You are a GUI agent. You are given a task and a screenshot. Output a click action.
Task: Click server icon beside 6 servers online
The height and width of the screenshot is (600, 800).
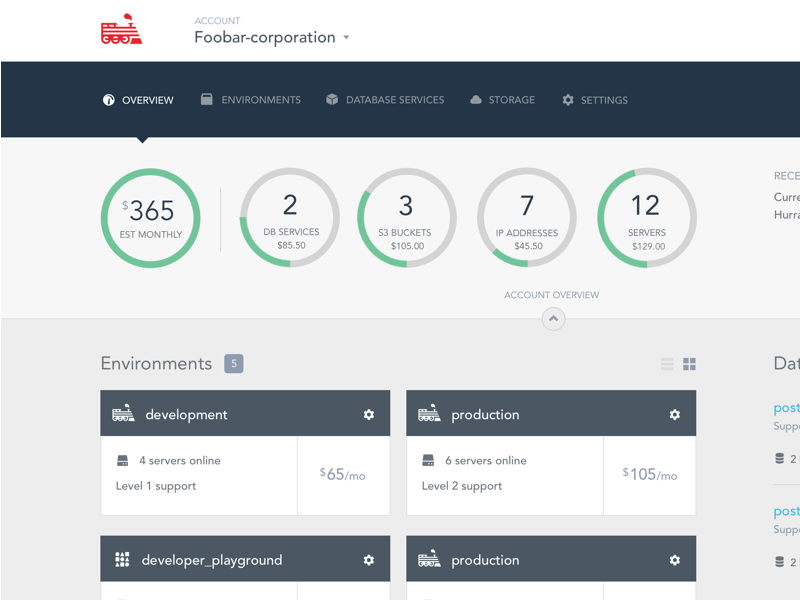(428, 461)
